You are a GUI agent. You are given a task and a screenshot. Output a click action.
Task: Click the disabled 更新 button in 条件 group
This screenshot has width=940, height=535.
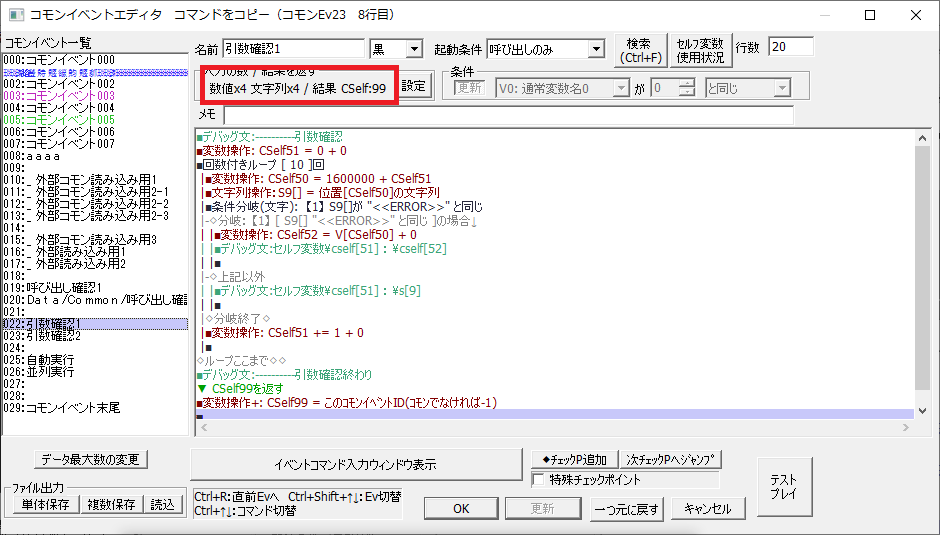[x=469, y=88]
